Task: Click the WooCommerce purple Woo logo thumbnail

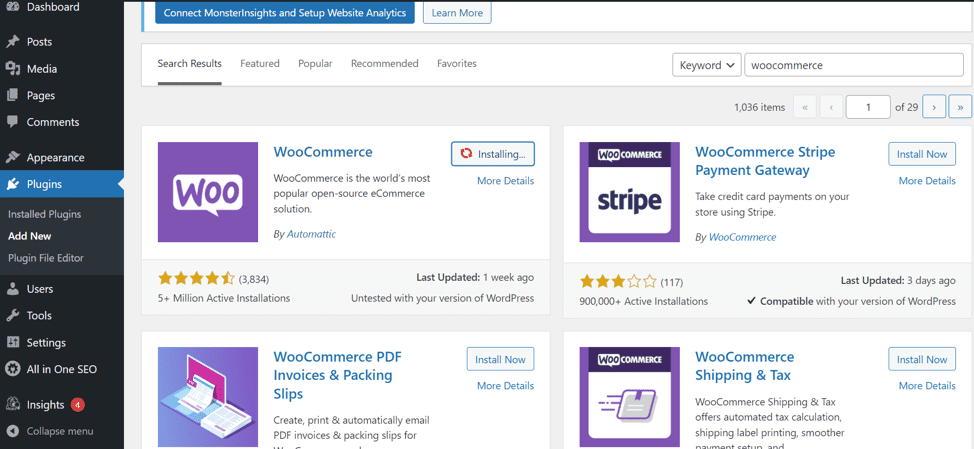Action: tap(207, 192)
